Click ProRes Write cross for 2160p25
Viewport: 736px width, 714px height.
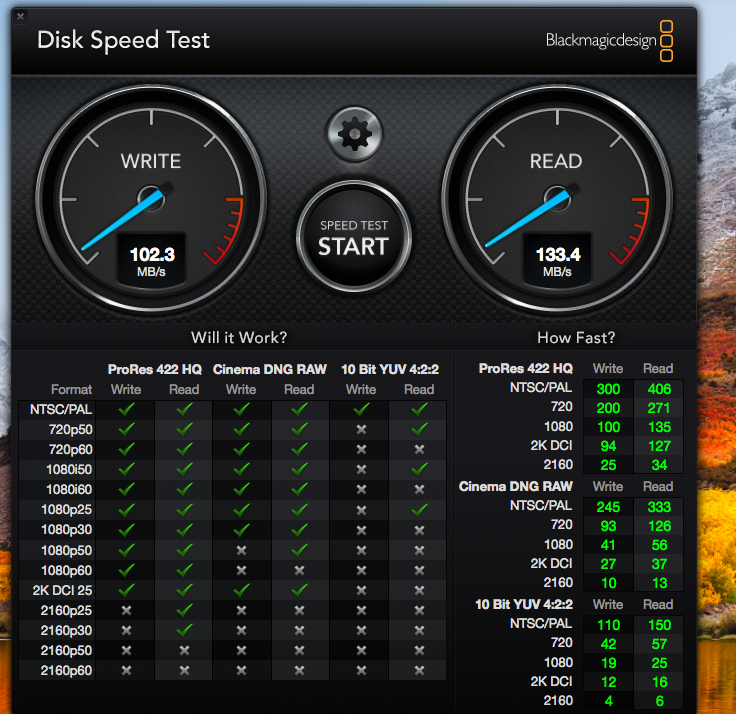coord(126,610)
